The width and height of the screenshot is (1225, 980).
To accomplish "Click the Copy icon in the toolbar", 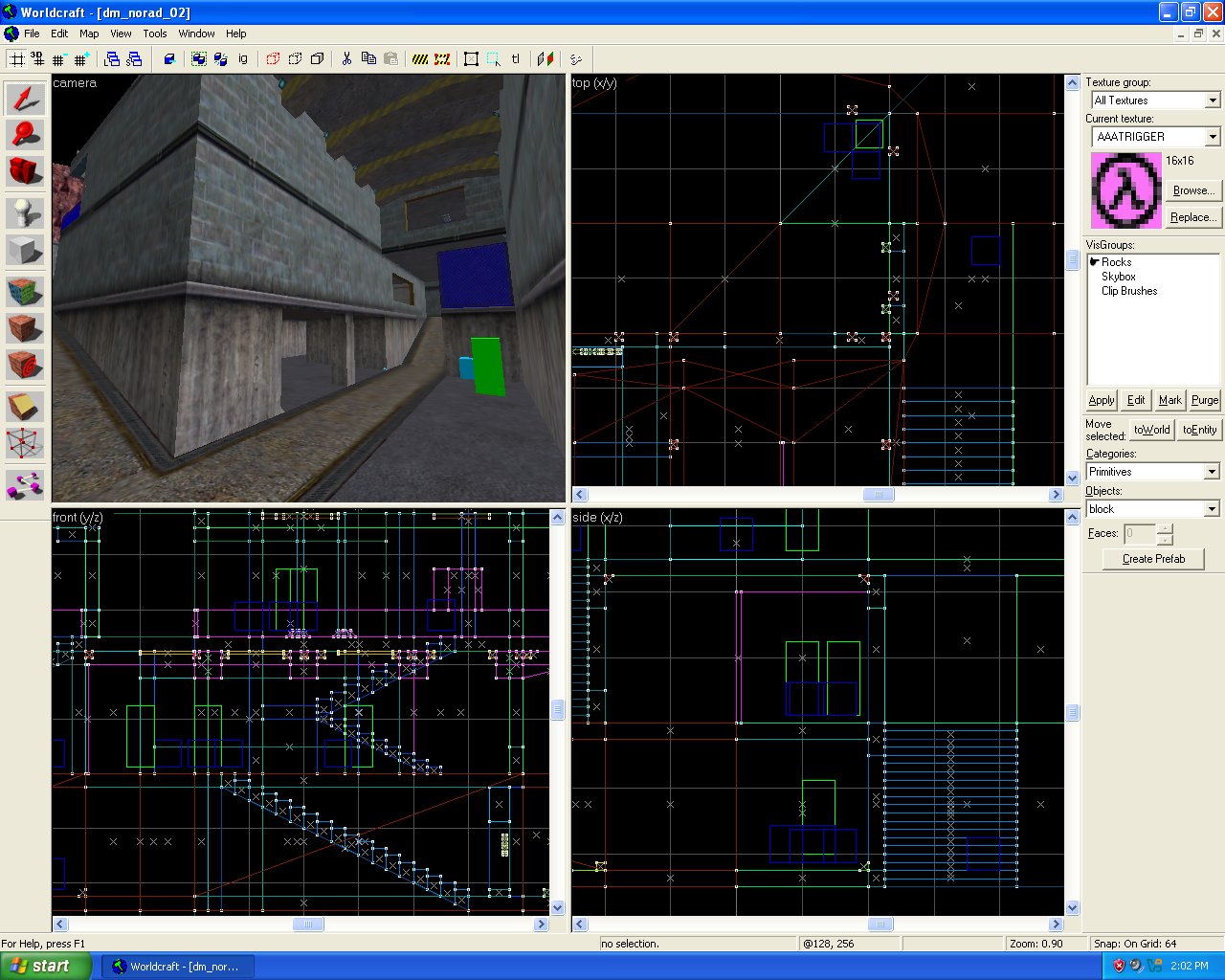I will (368, 59).
